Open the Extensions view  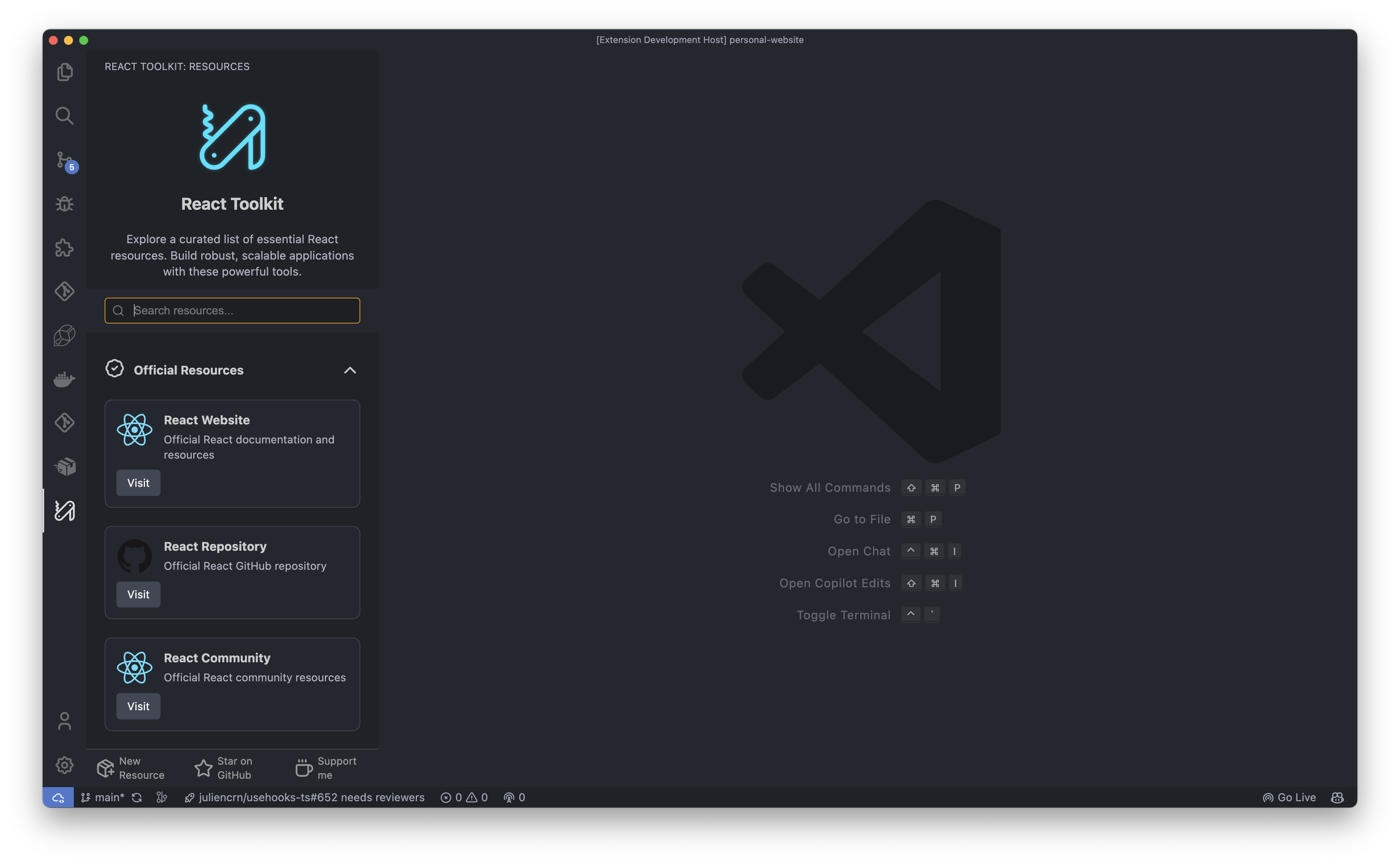pos(65,248)
